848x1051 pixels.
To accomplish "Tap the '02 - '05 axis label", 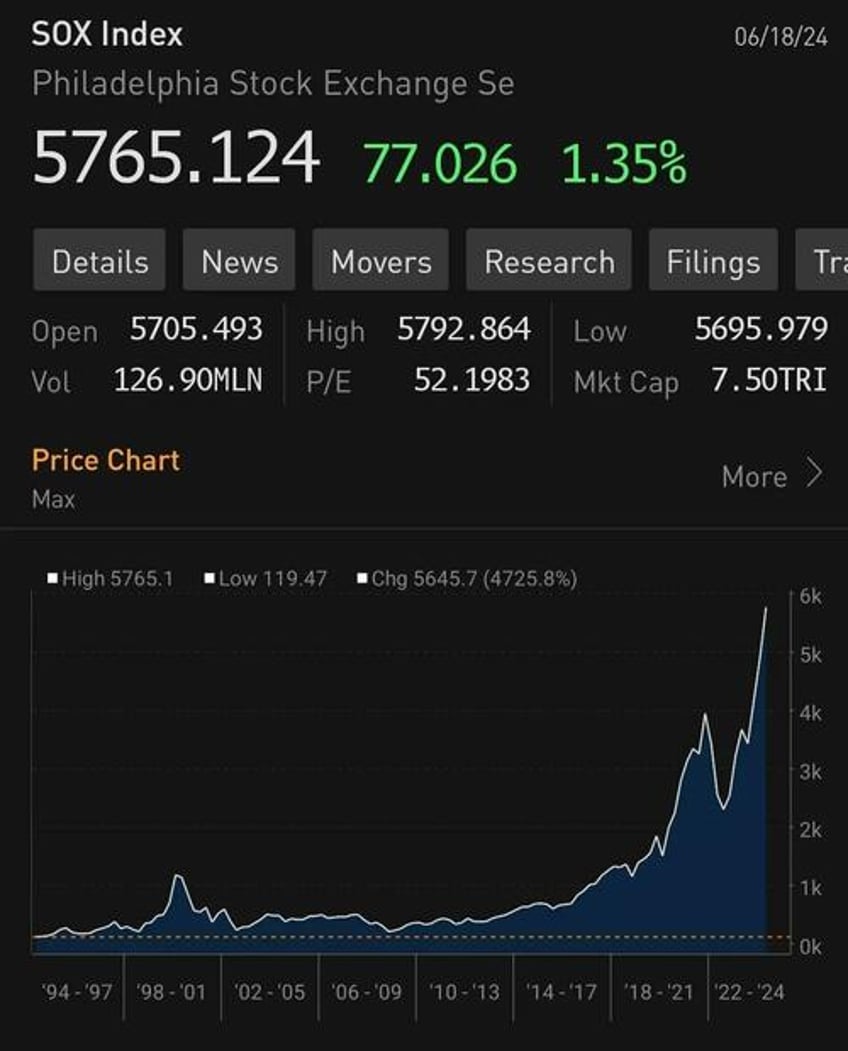I will point(269,991).
